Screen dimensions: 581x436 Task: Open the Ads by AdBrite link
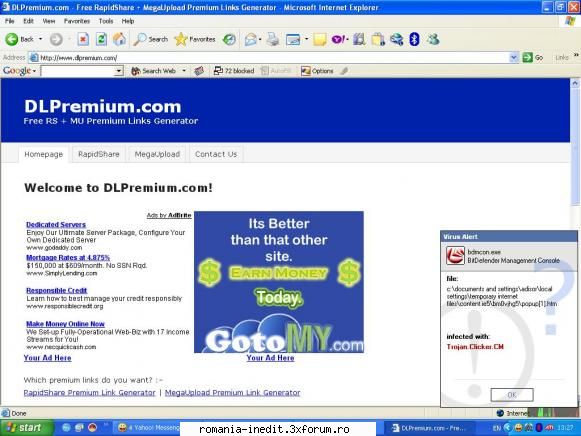pyautogui.click(x=169, y=215)
